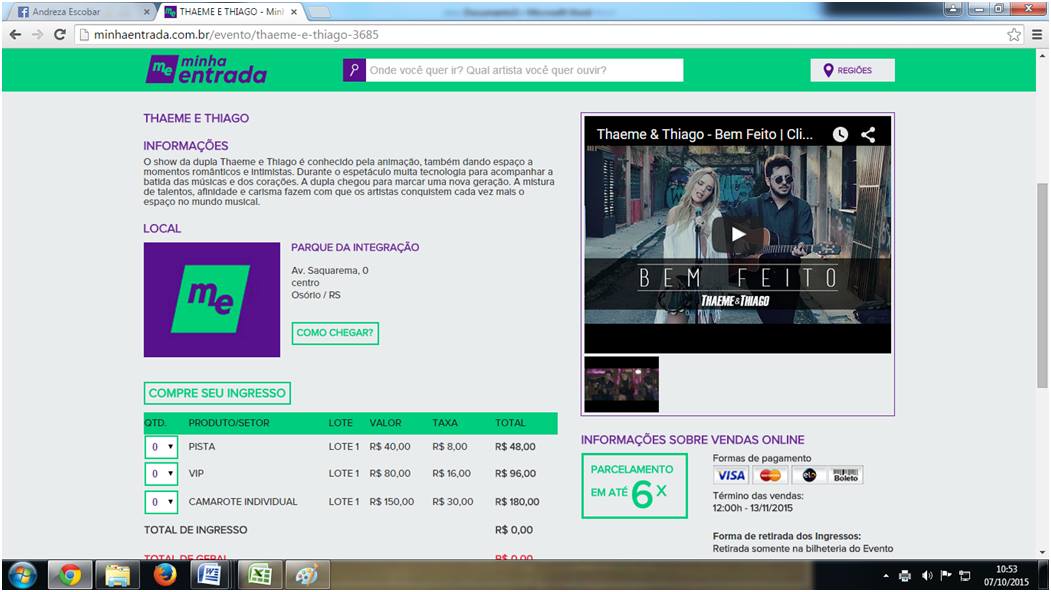Click the share icon on video
Image resolution: width=1051 pixels, height=592 pixels.
click(868, 134)
